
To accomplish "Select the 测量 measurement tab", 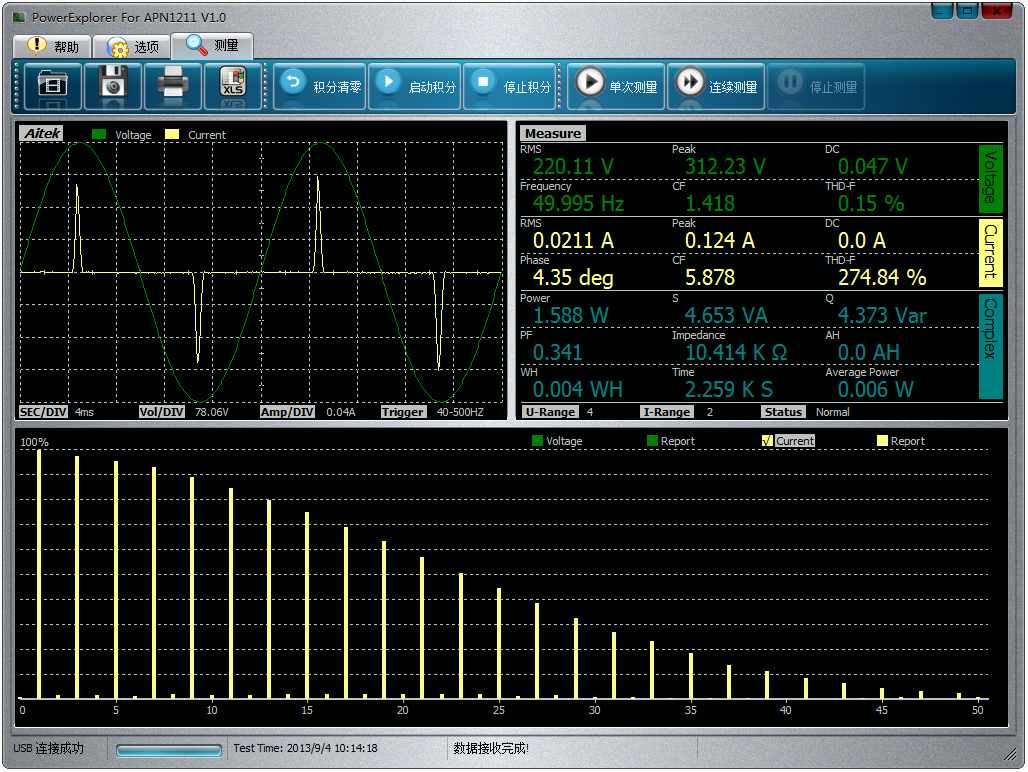I will pos(212,46).
